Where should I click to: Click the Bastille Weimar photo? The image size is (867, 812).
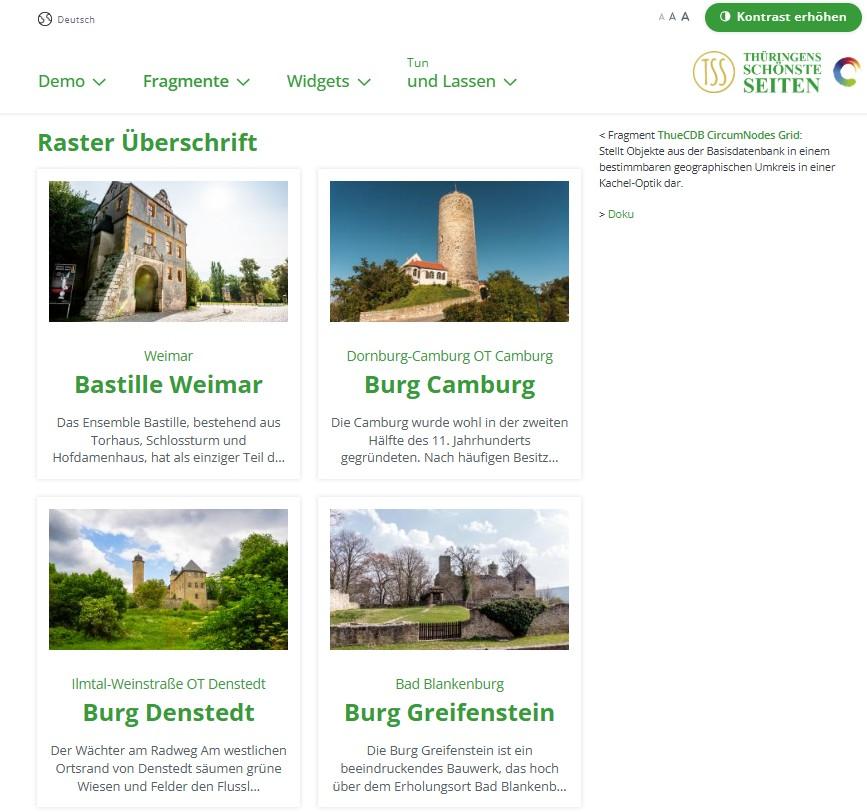(169, 252)
